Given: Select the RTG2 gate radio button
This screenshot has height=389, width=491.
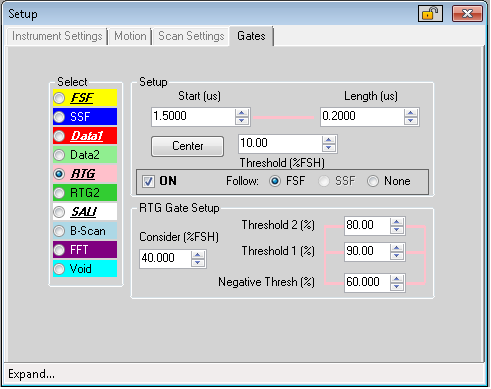Looking at the screenshot, I should [59, 193].
